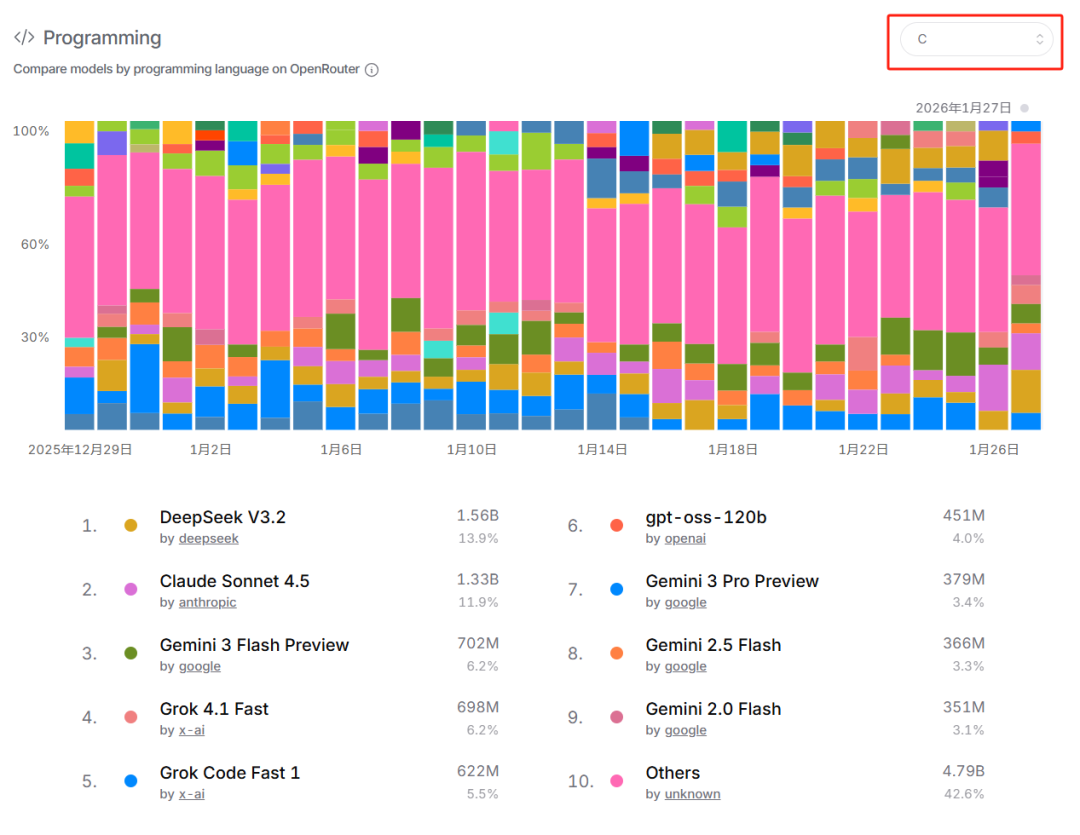
Task: Click the up-down chevron in language selector
Action: pyautogui.click(x=1039, y=39)
